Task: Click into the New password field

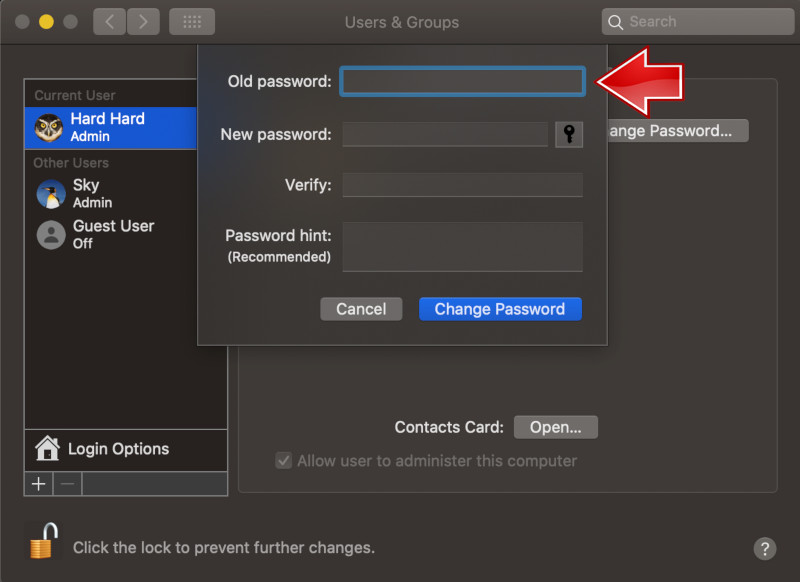Action: tap(445, 134)
